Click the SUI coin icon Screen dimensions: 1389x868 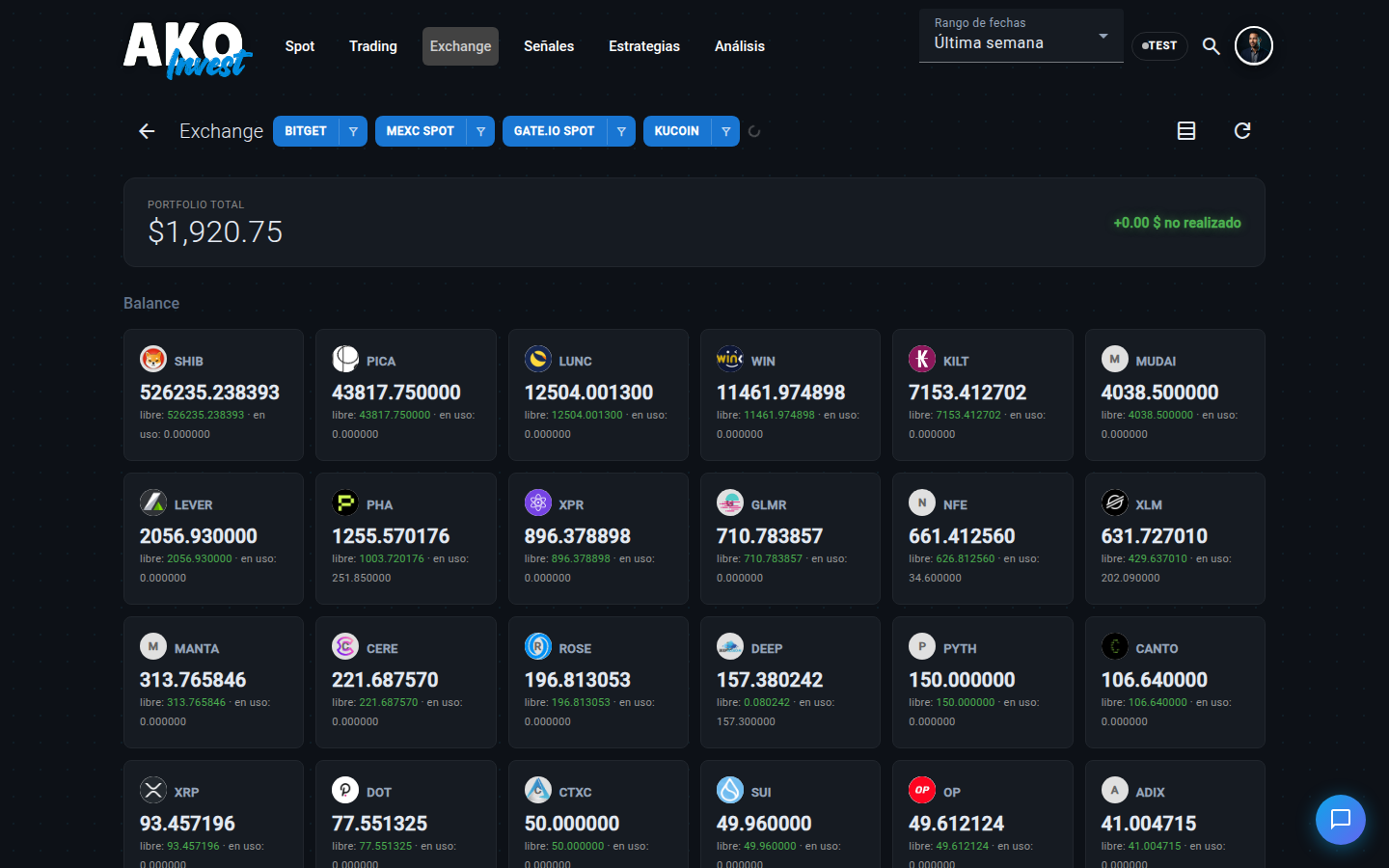tap(730, 790)
